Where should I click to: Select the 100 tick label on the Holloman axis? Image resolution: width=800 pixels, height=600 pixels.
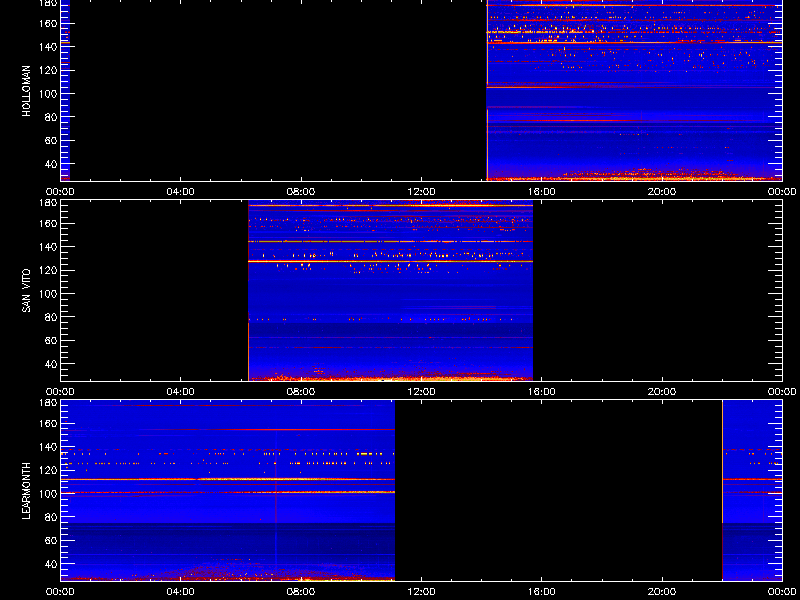pyautogui.click(x=47, y=93)
